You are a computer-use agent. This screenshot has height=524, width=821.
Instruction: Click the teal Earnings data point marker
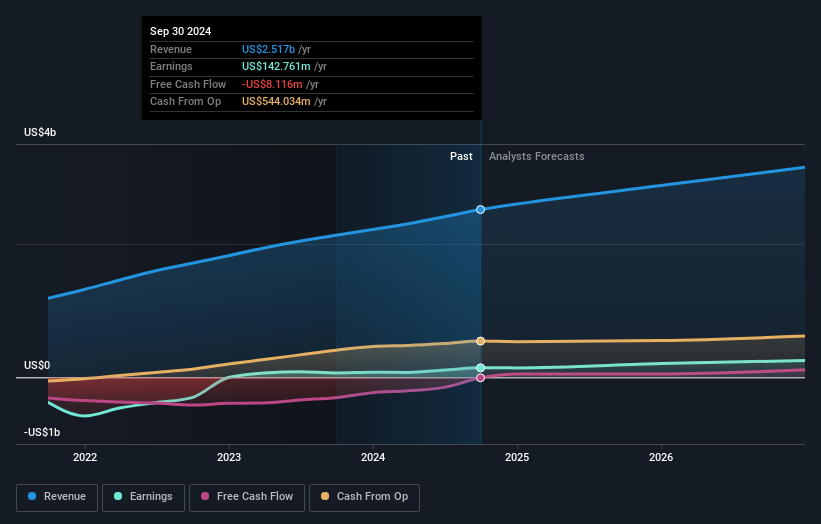(480, 368)
